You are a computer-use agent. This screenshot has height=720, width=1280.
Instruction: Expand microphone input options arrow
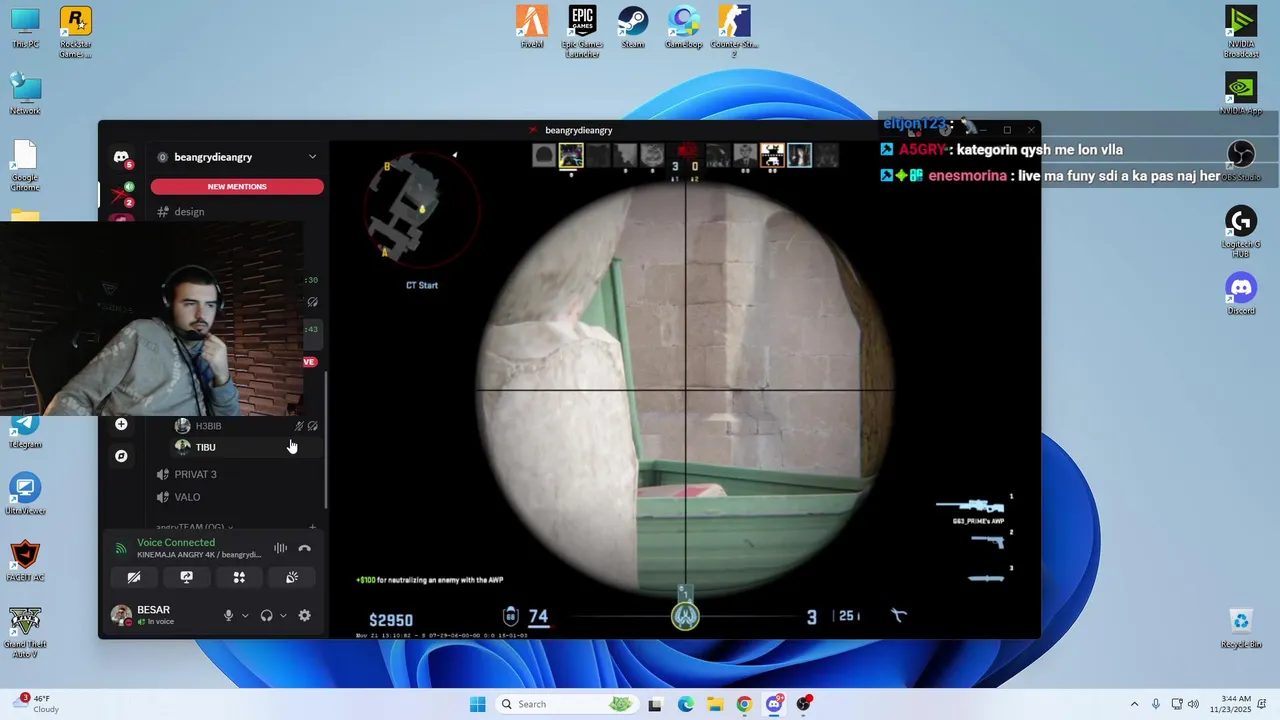point(245,616)
